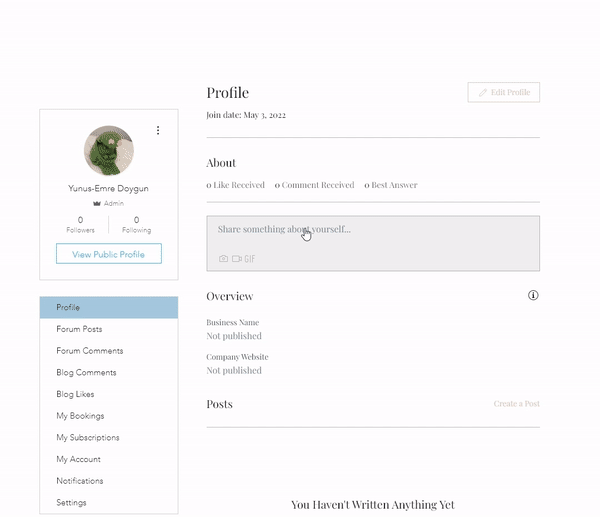Navigate to My Subscriptions

click(x=88, y=438)
